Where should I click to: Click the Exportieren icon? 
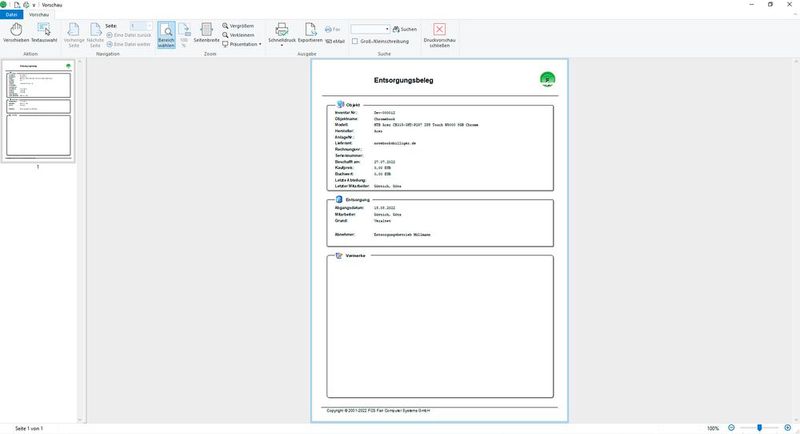tap(310, 34)
